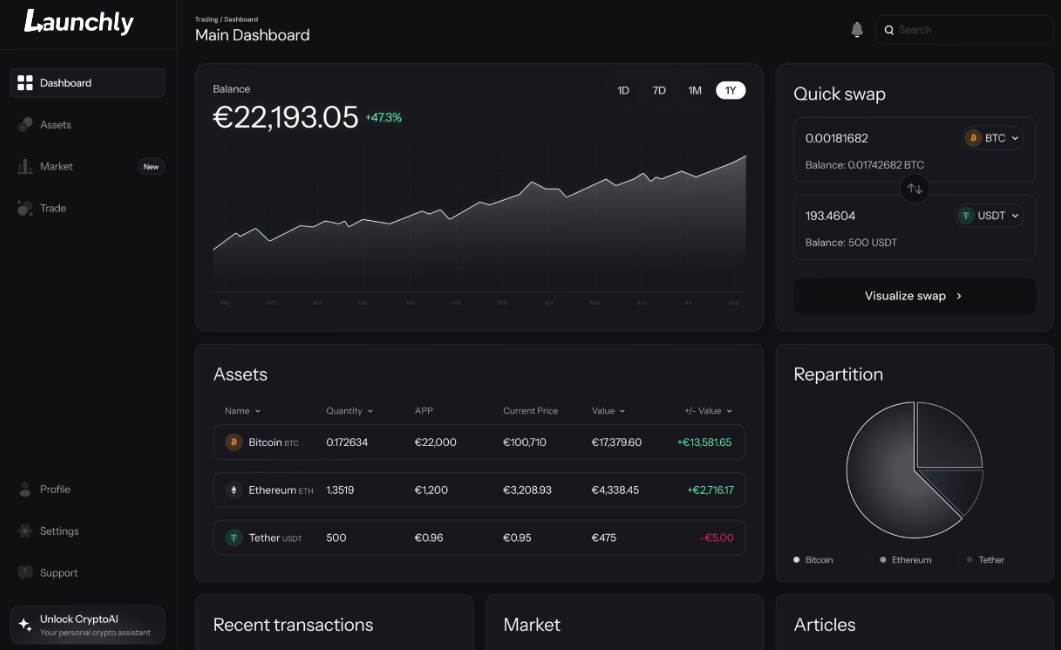The height and width of the screenshot is (650, 1061).
Task: Select the 7D chart range
Action: (x=659, y=91)
